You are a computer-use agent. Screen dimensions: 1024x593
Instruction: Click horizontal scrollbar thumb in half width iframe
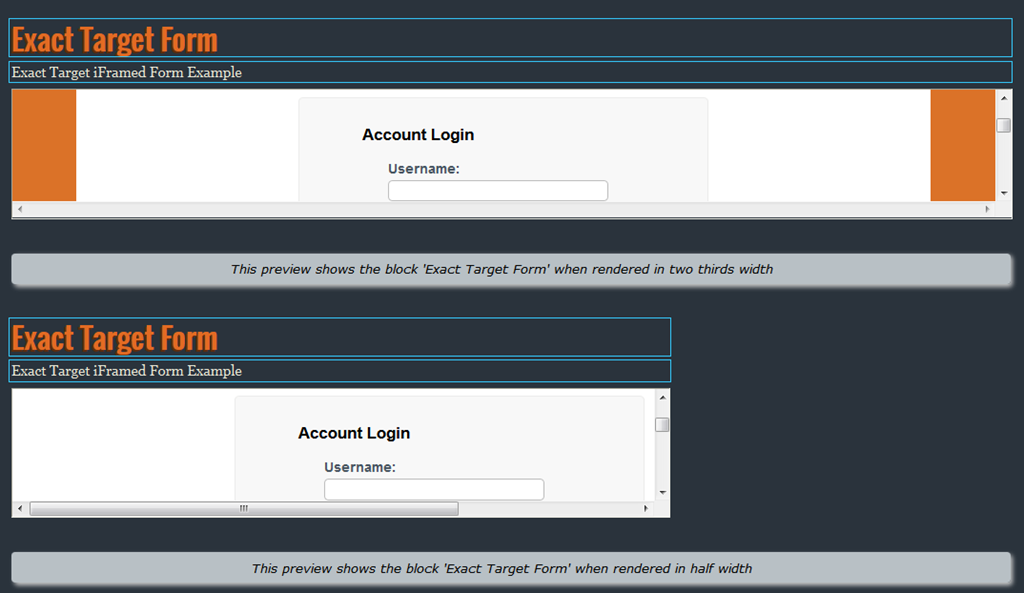point(243,508)
